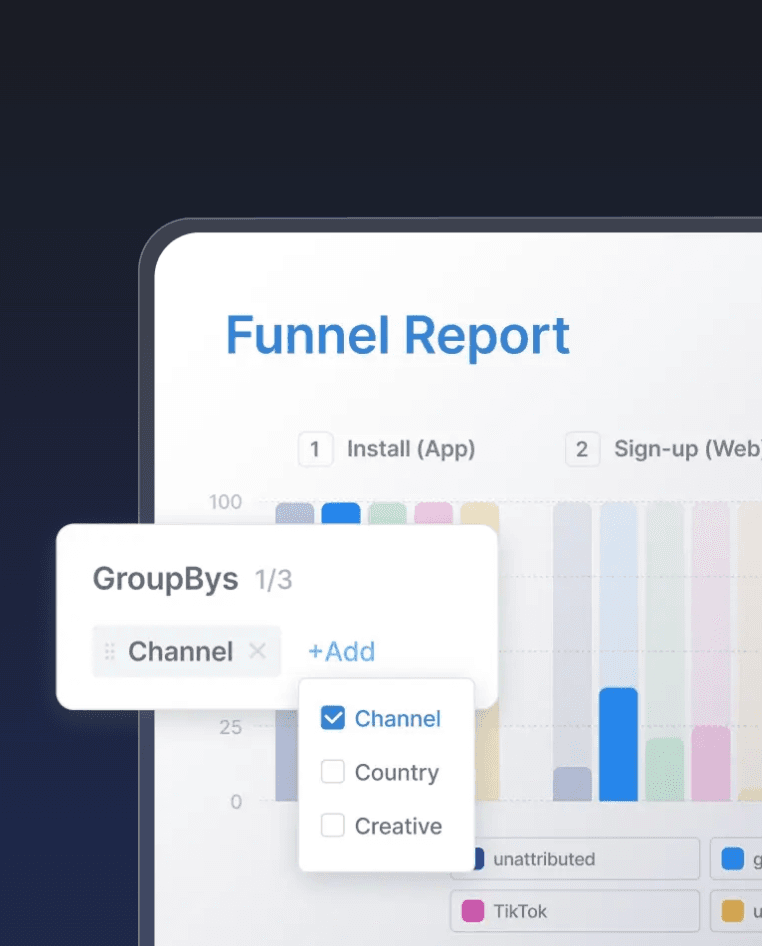The width and height of the screenshot is (762, 946).
Task: Select the Channel label in dropdown
Action: 398,719
